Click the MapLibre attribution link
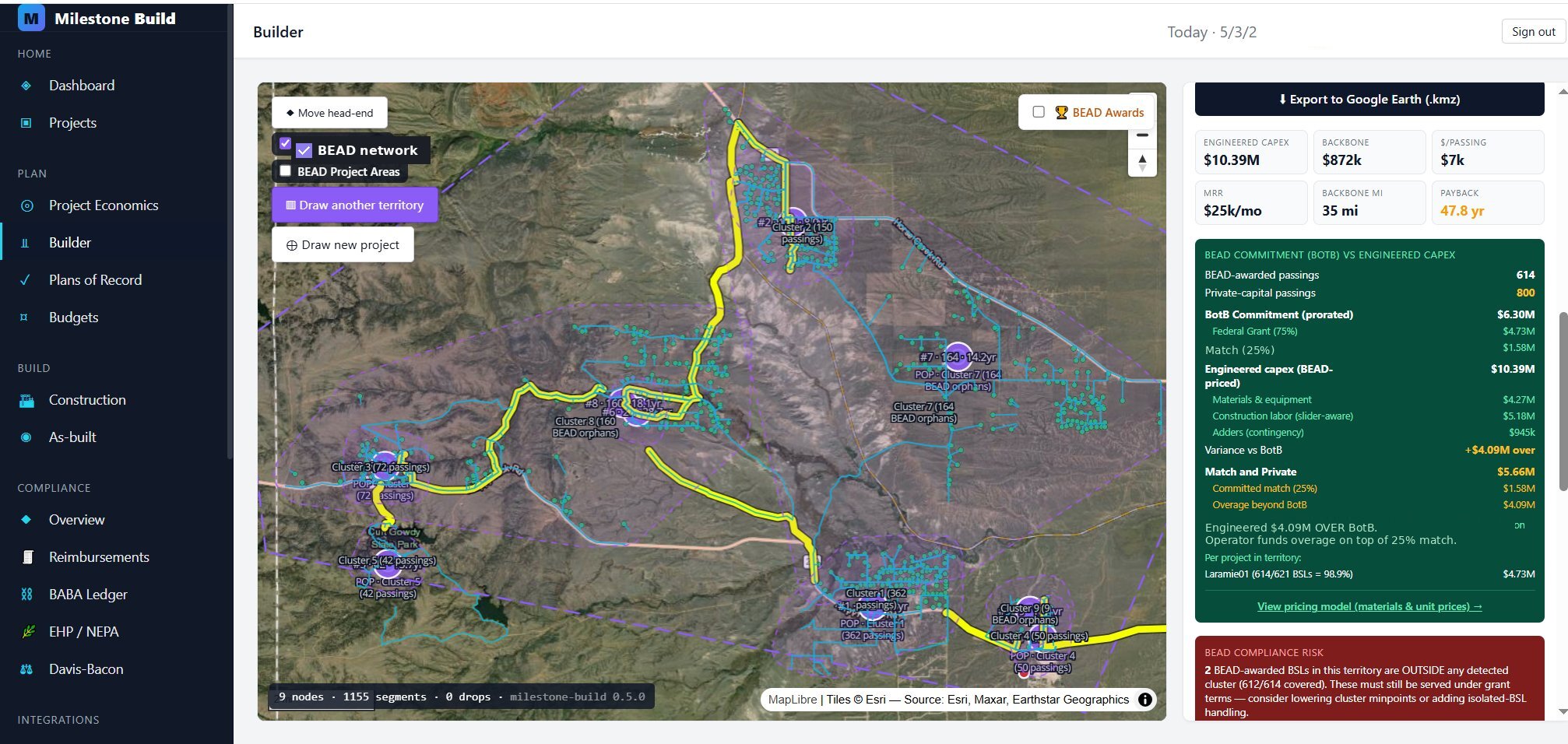Image resolution: width=1568 pixels, height=744 pixels. click(x=793, y=700)
